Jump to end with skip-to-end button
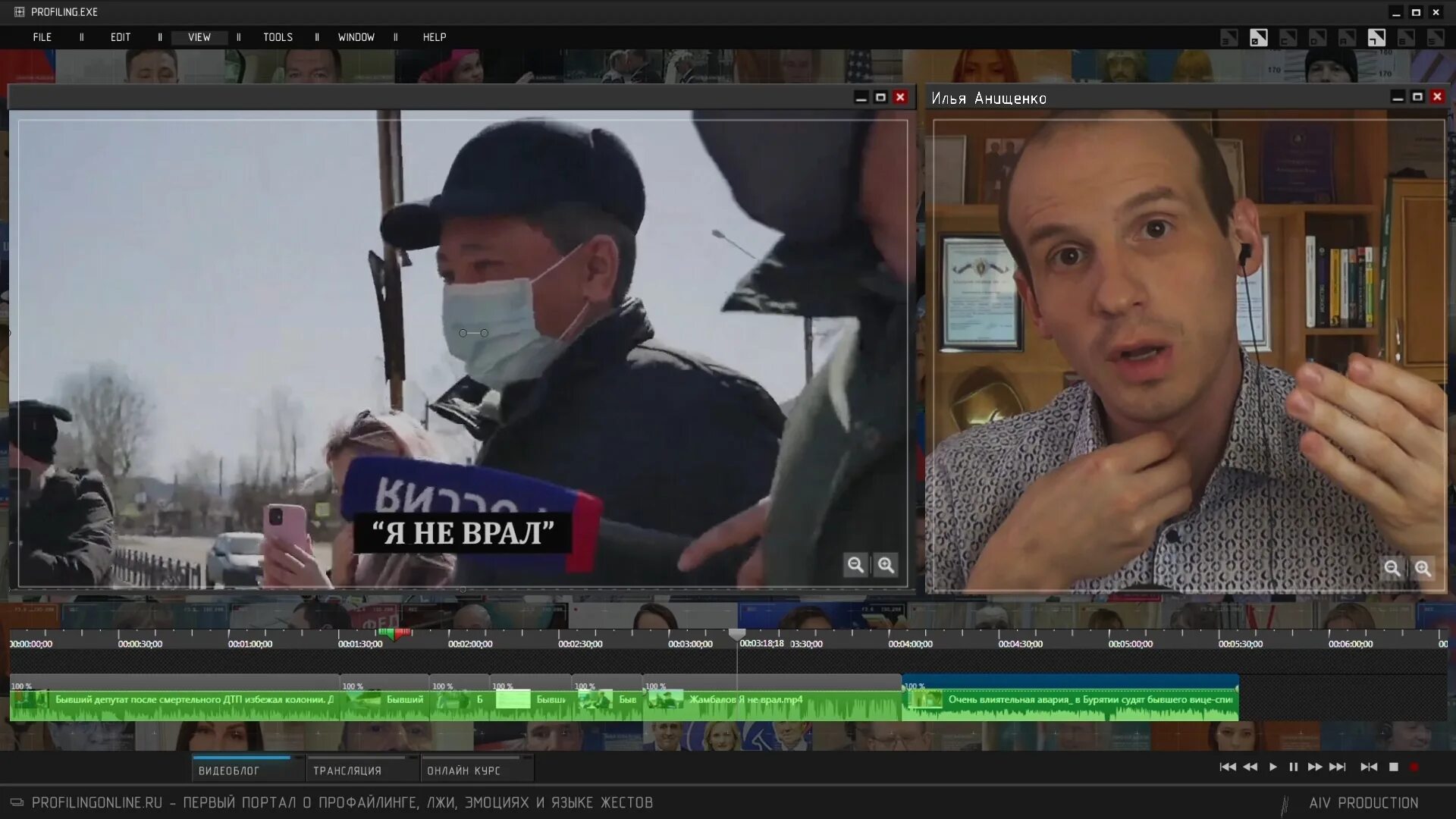Screen dimensions: 1456x819 click(1338, 767)
